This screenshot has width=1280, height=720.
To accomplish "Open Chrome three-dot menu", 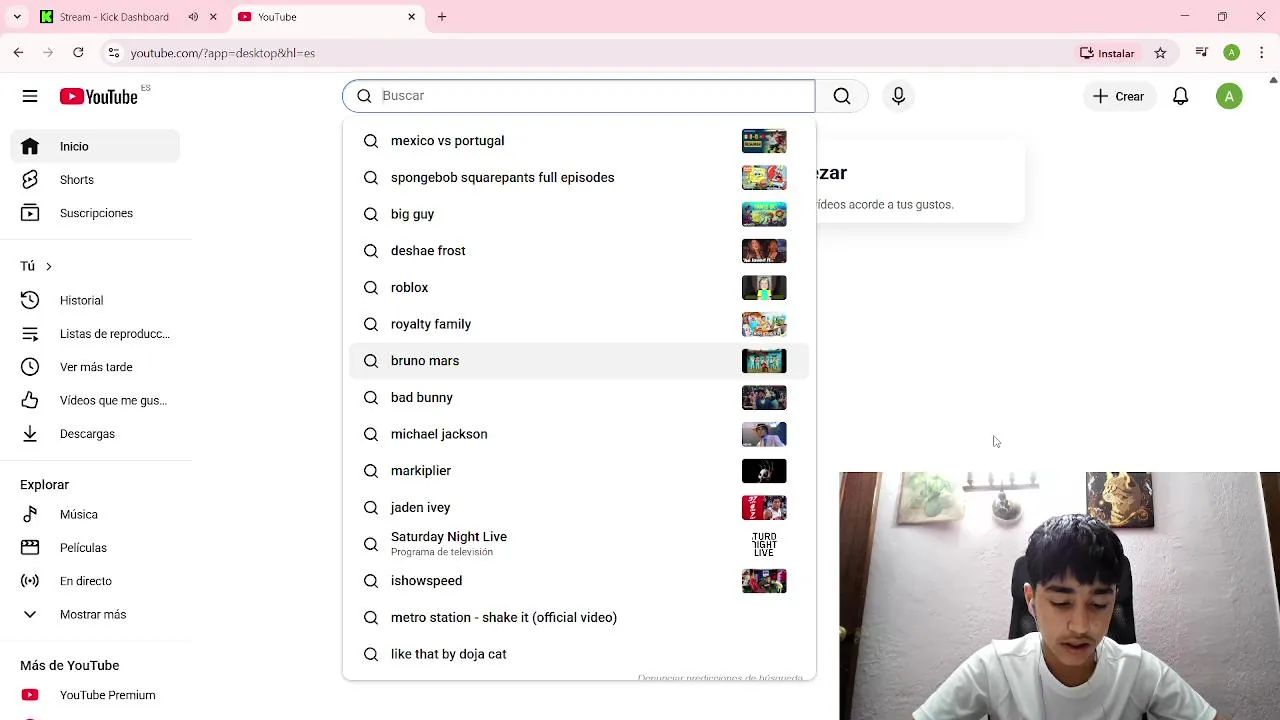I will point(1262,53).
